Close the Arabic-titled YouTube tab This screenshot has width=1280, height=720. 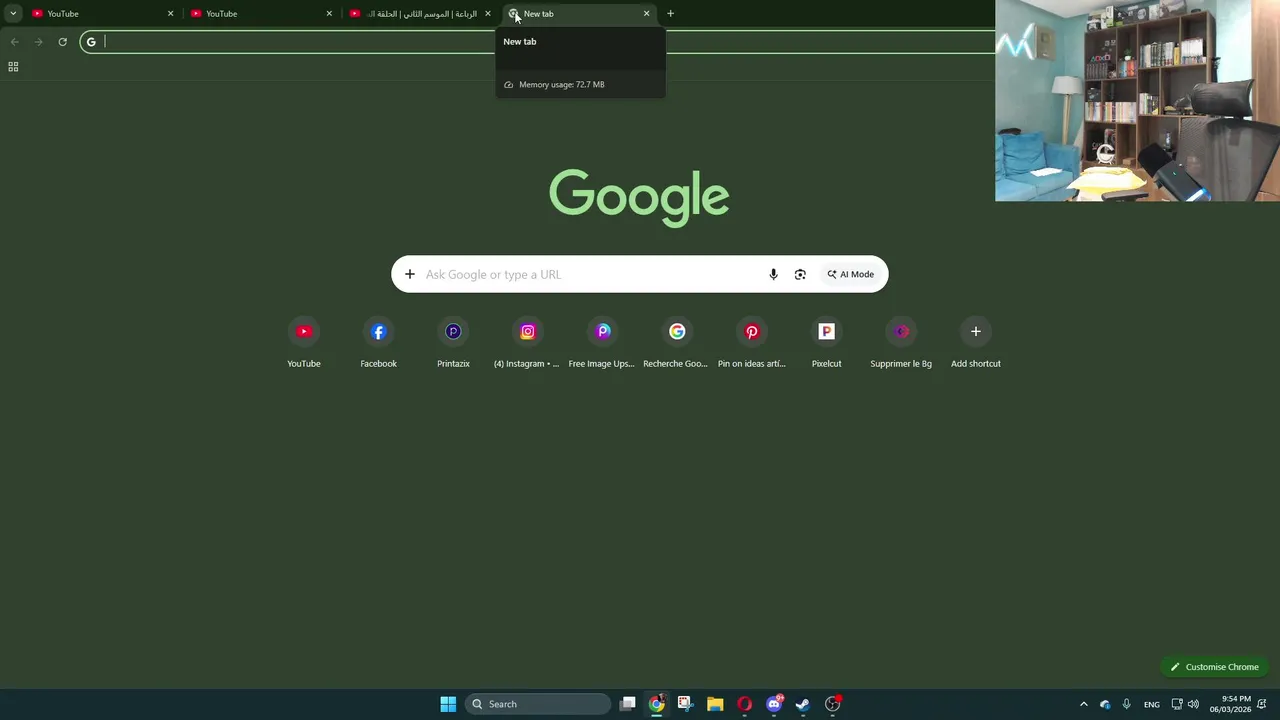tap(488, 14)
